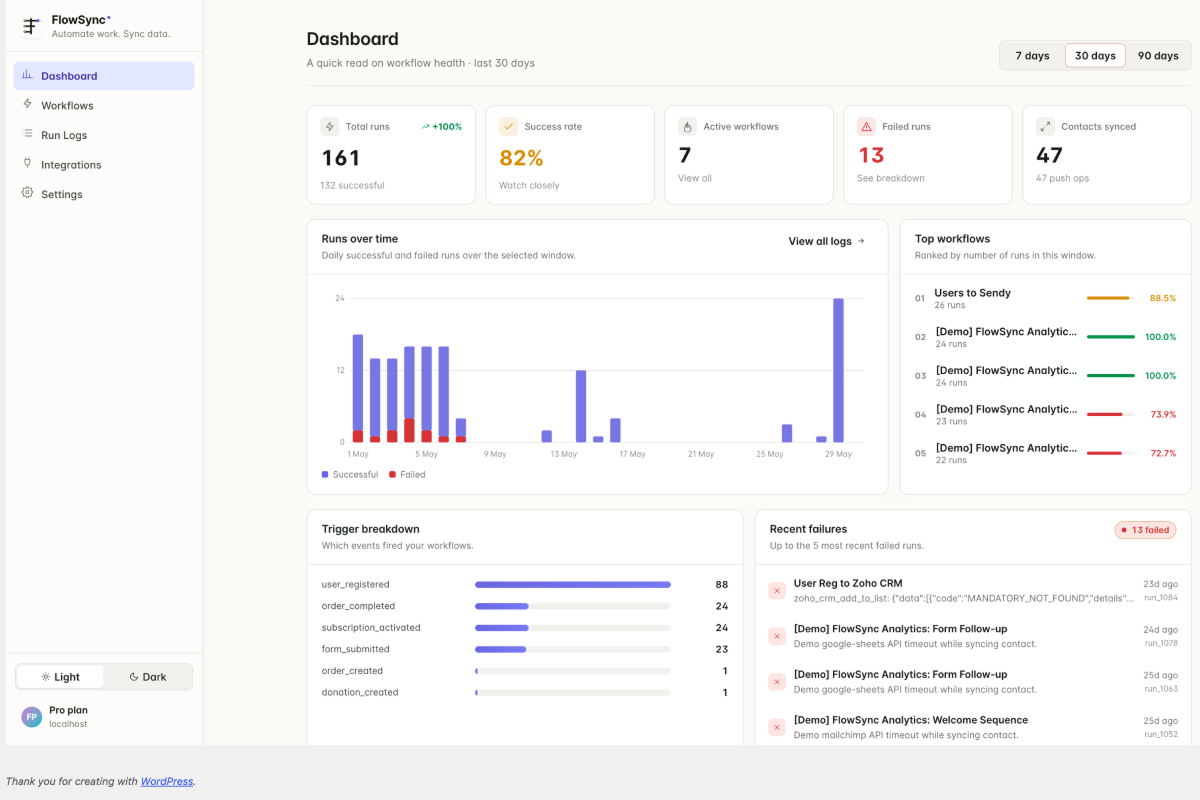Click the subscription_activated trigger label
1200x800 pixels.
coord(371,628)
